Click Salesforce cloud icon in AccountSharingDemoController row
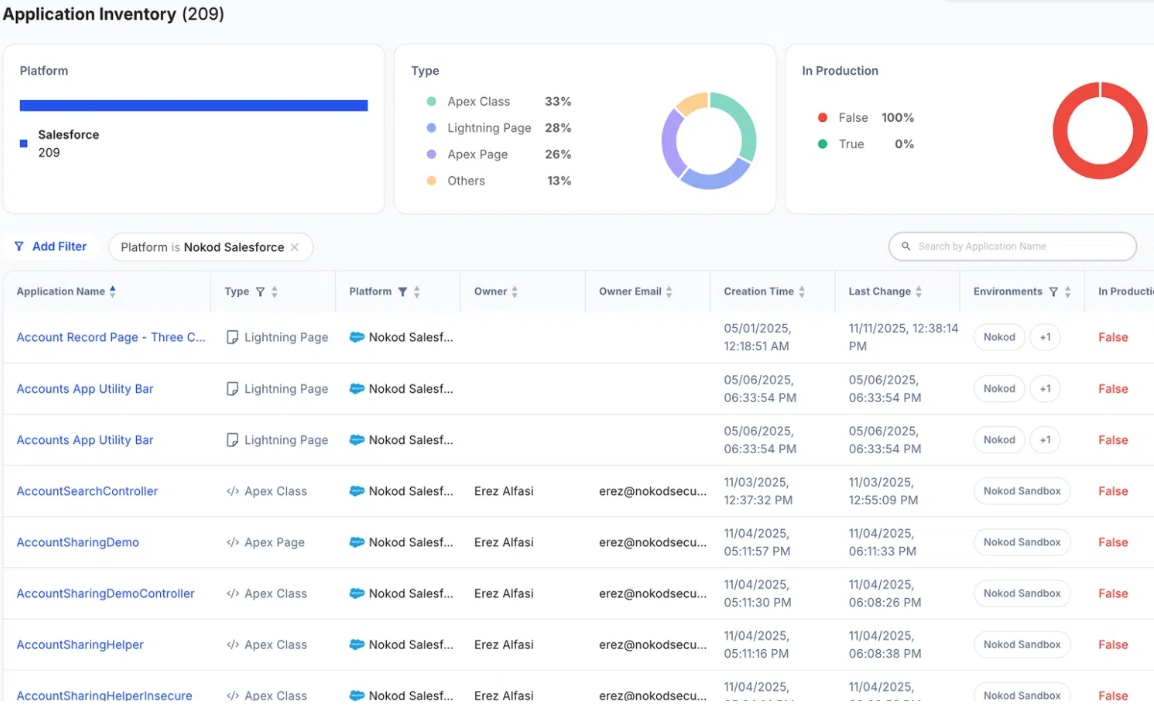1154x710 pixels. pos(357,593)
